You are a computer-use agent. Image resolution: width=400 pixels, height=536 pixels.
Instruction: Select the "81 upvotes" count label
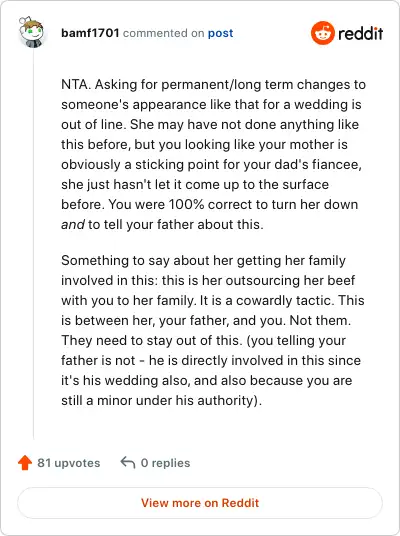point(69,463)
